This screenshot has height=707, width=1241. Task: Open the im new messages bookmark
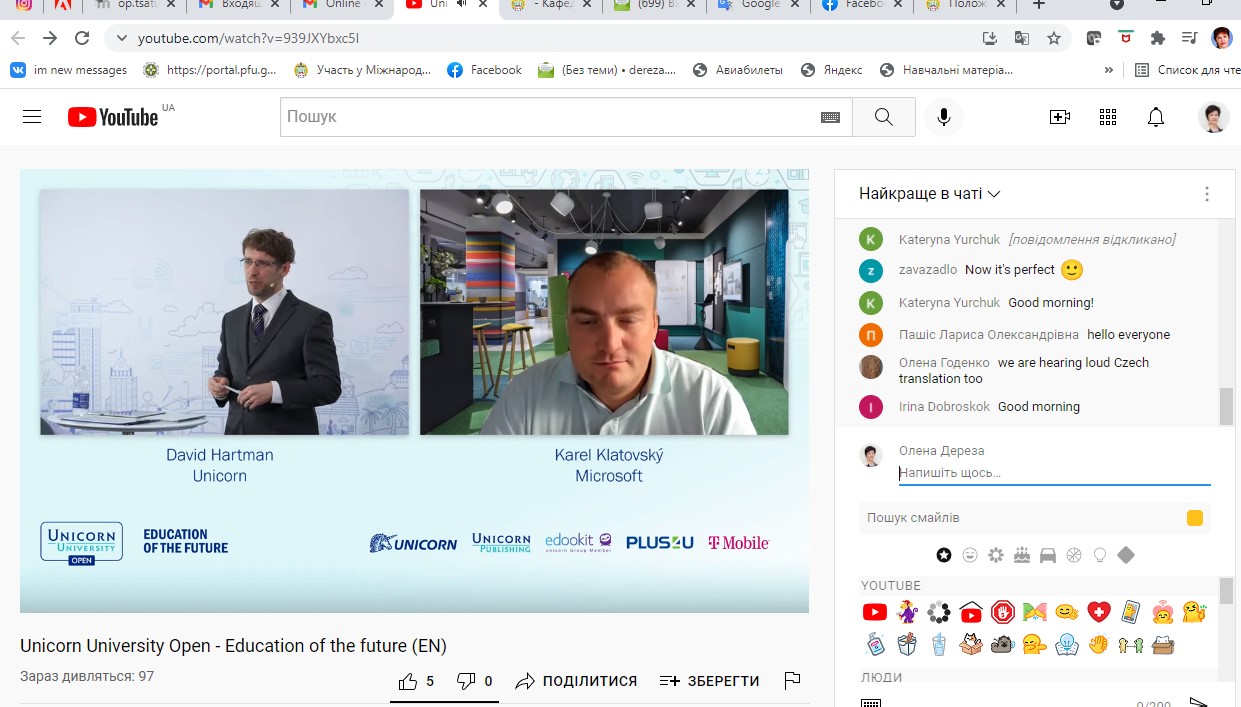pos(68,70)
